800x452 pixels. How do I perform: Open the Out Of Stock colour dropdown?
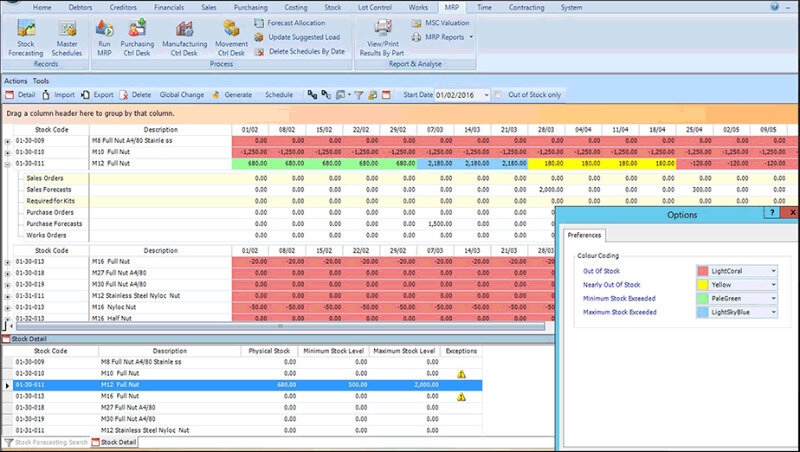[x=773, y=270]
